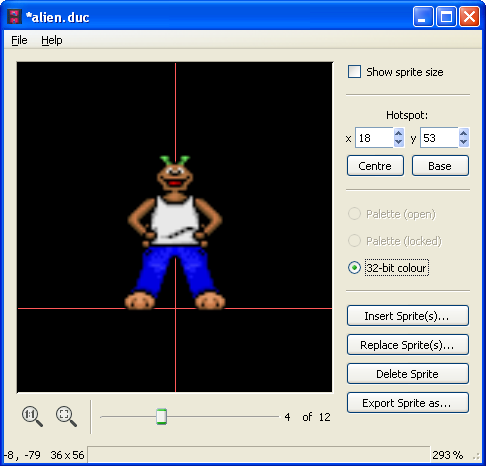Screen dimensions: 486x466
Task: Click the Delete Sprite button
Action: click(x=408, y=374)
